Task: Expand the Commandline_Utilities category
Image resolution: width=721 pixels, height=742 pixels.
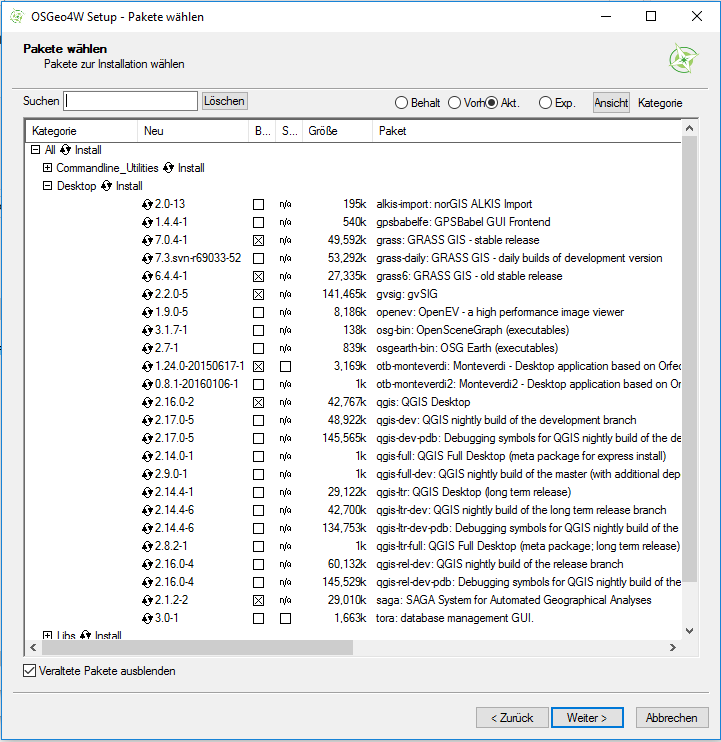Action: click(47, 168)
